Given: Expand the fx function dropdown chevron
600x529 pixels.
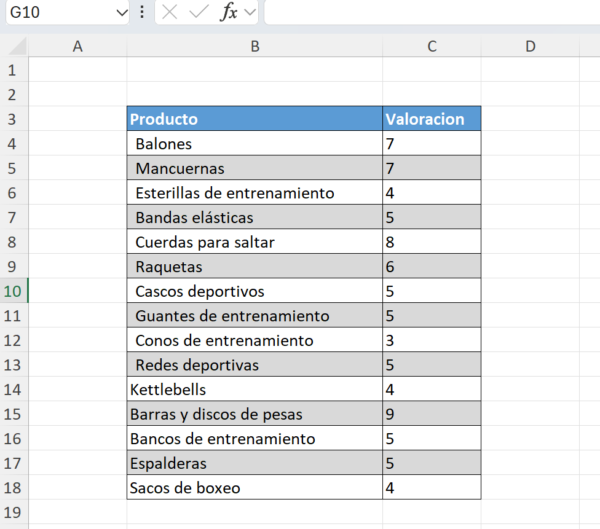Looking at the screenshot, I should (250, 12).
